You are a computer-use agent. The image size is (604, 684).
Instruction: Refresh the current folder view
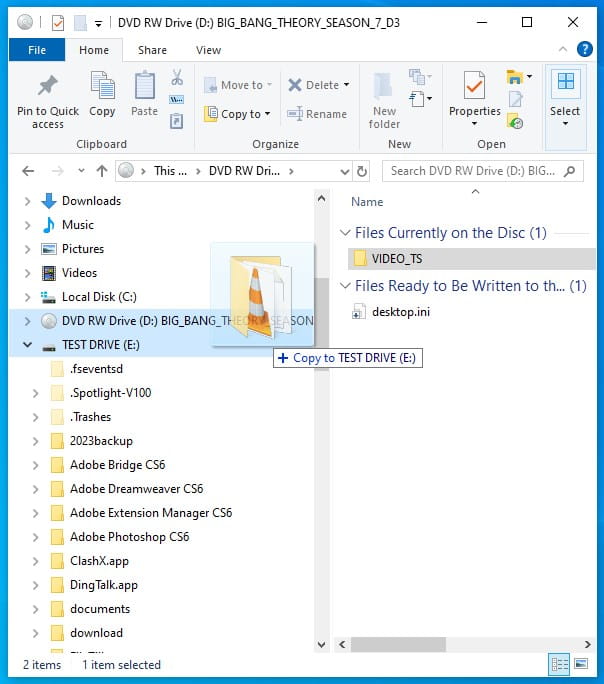362,171
